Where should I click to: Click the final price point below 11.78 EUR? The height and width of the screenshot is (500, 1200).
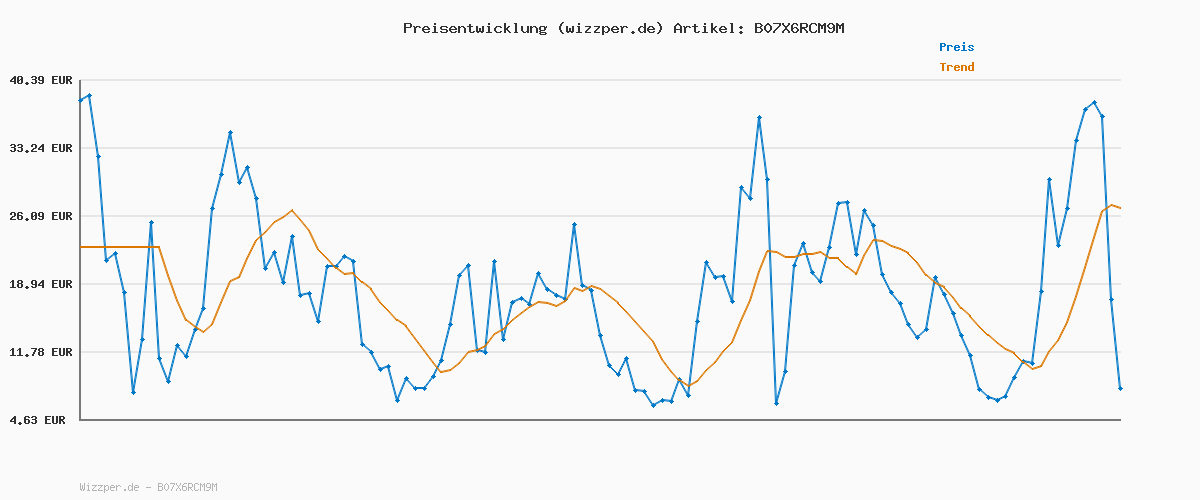[x=1120, y=388]
